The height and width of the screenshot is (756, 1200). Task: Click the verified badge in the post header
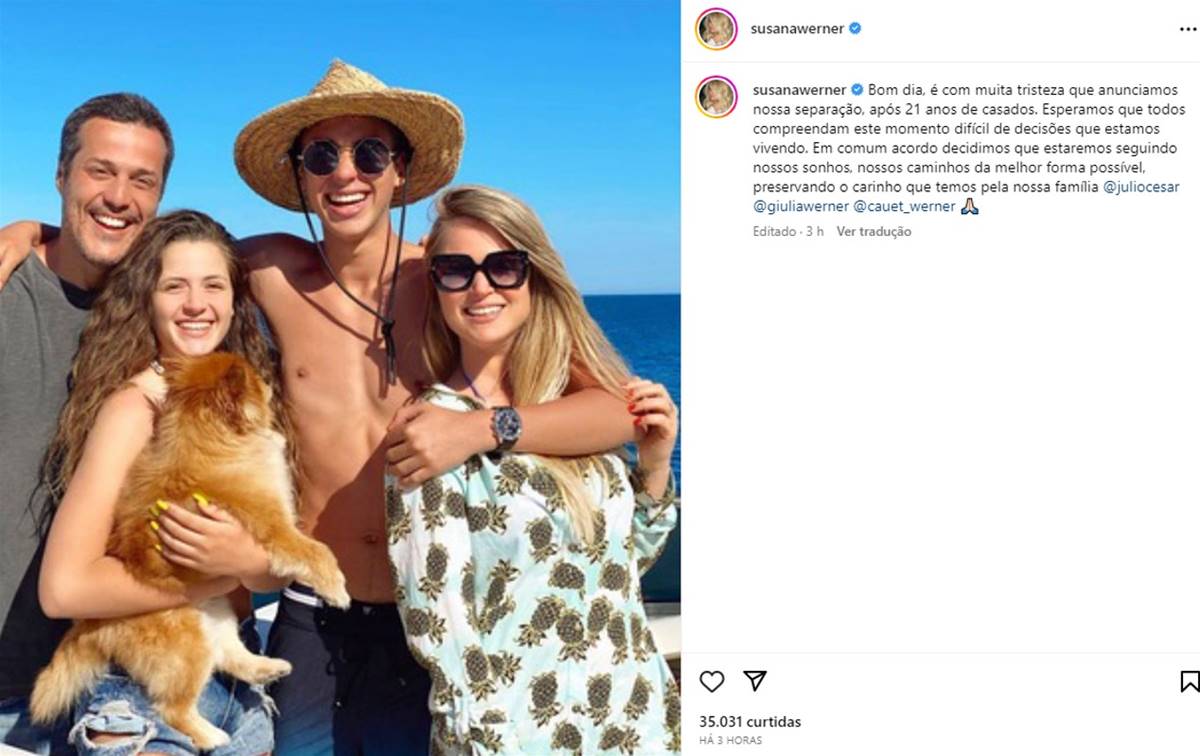pyautogui.click(x=855, y=29)
